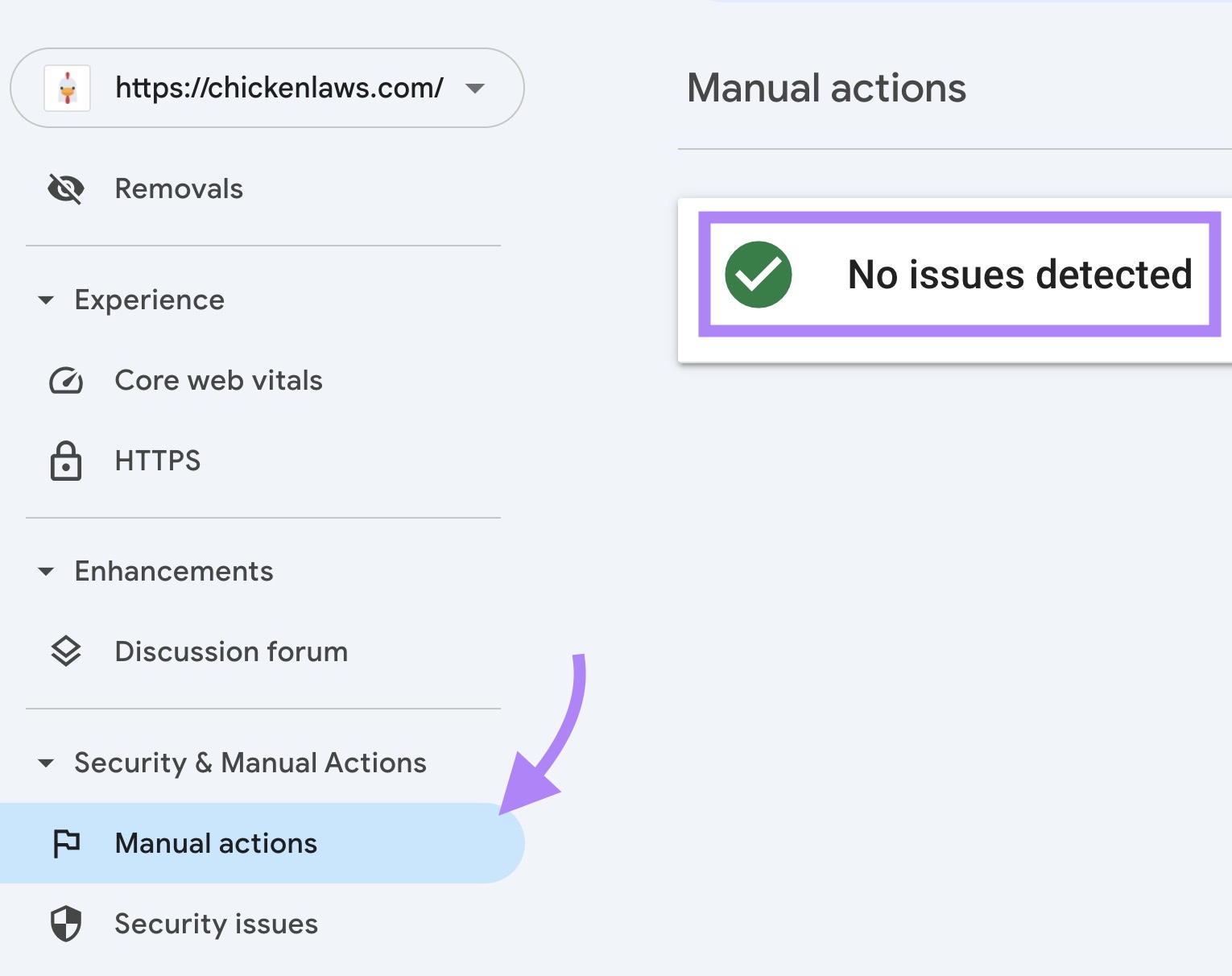The width and height of the screenshot is (1232, 976).
Task: Open the Manual actions page
Action: point(215,843)
